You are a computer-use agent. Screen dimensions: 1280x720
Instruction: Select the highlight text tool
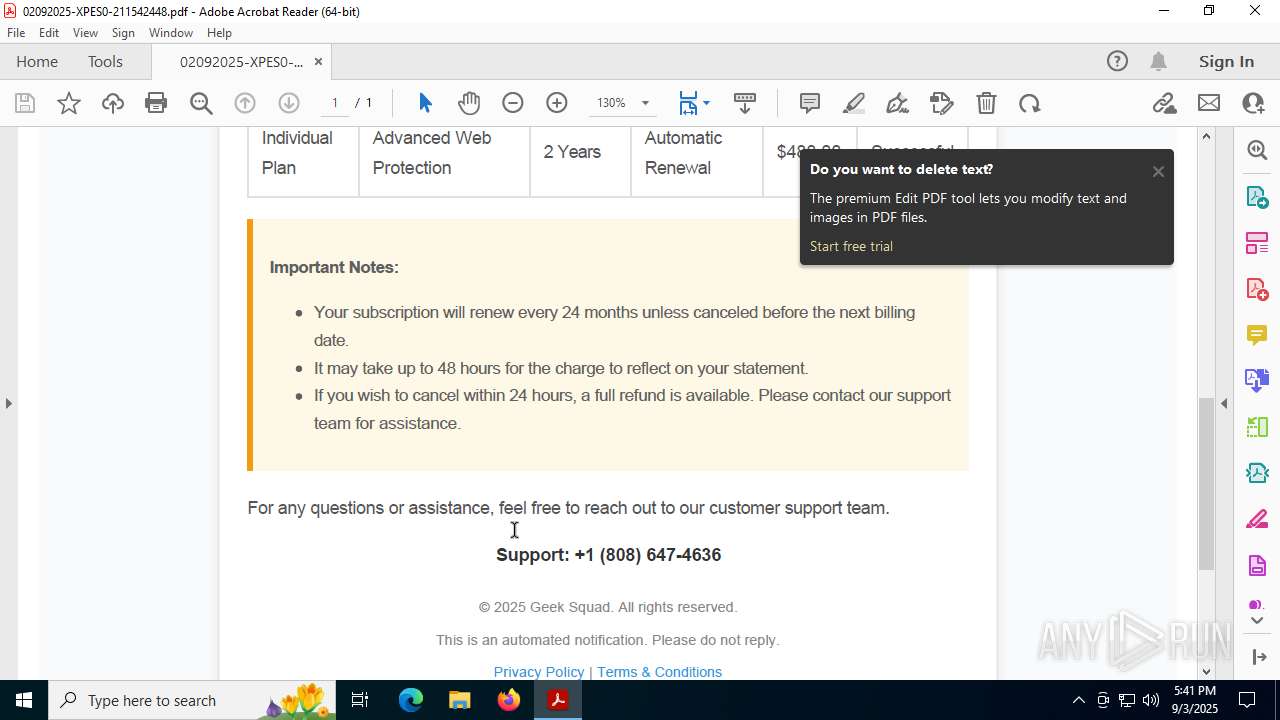tap(854, 103)
